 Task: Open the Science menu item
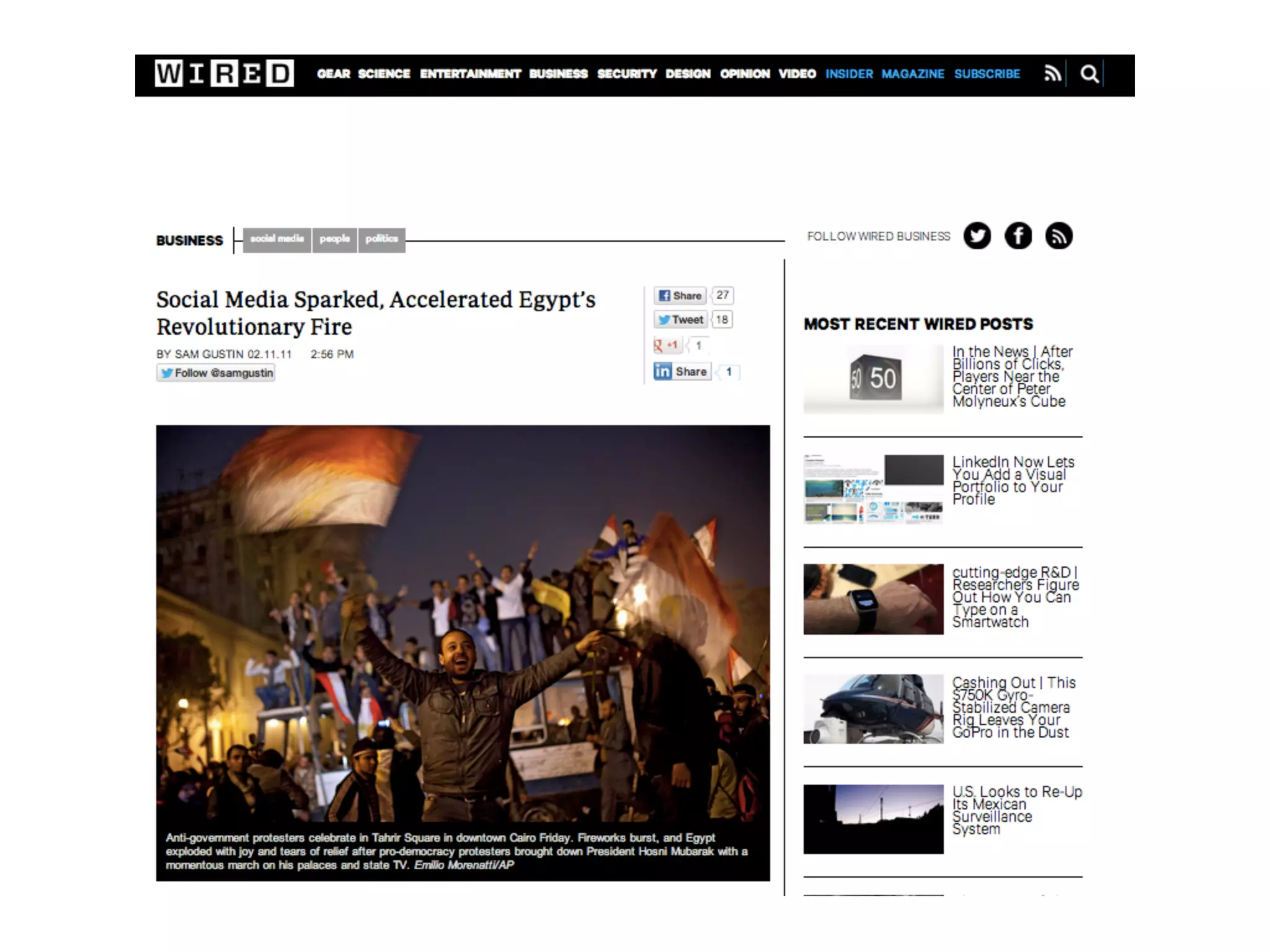(384, 74)
